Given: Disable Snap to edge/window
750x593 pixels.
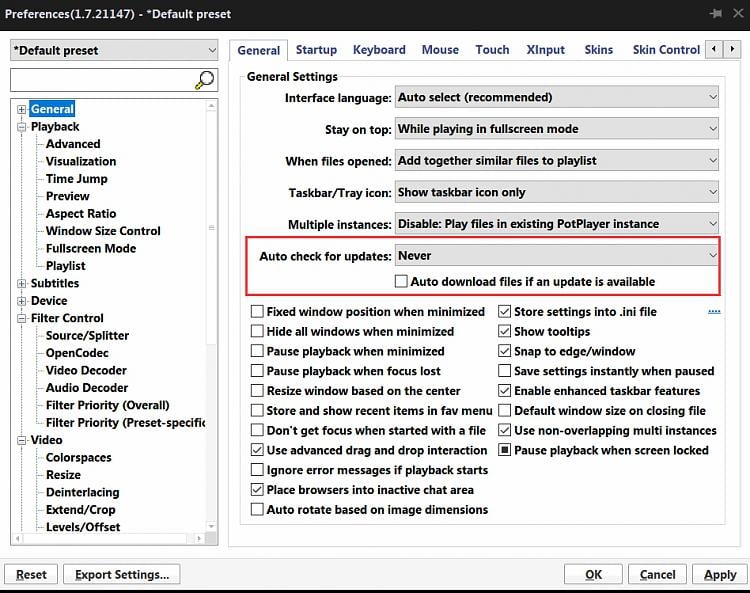Looking at the screenshot, I should pyautogui.click(x=505, y=351).
